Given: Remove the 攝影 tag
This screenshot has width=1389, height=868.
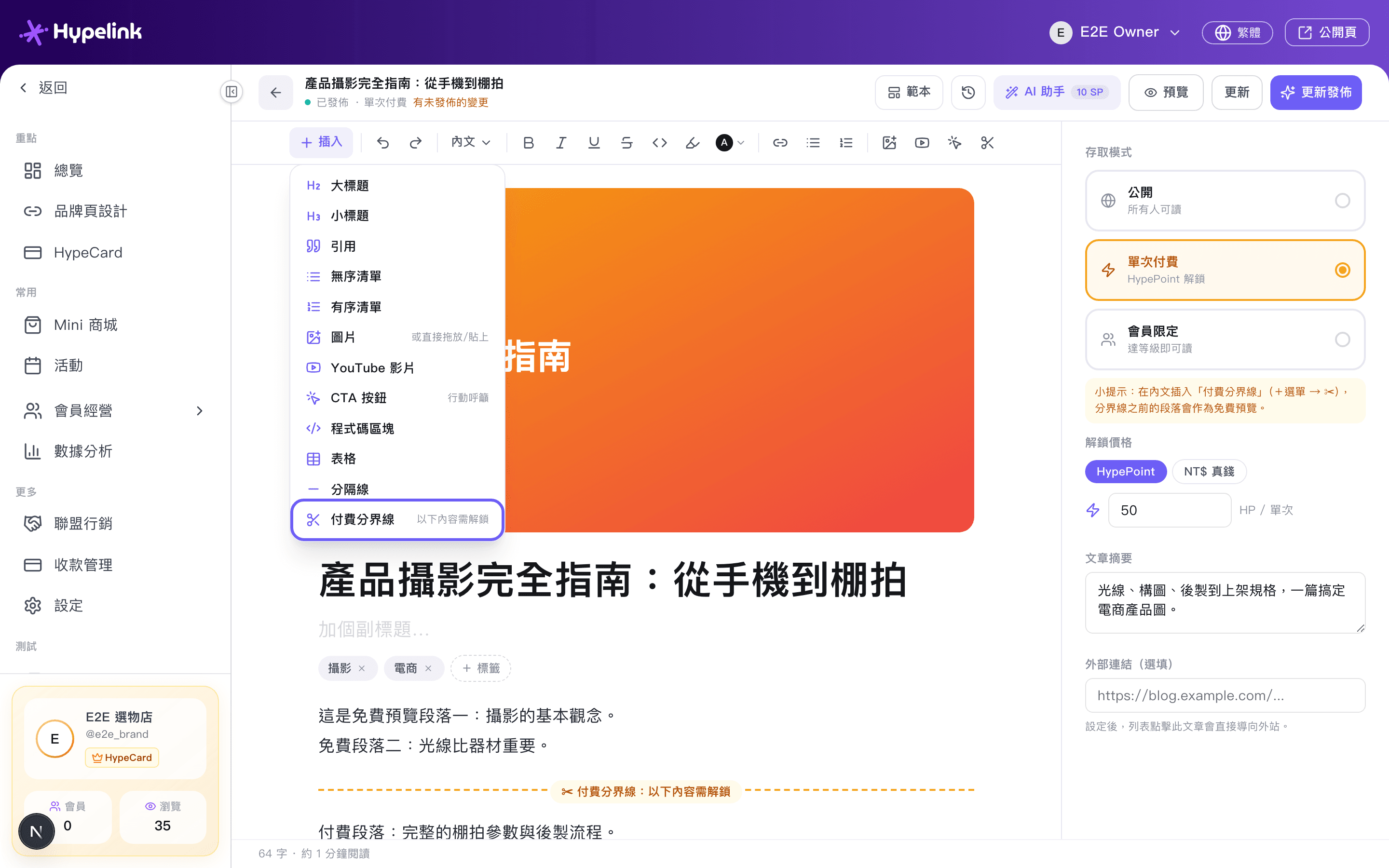Looking at the screenshot, I should pyautogui.click(x=362, y=668).
